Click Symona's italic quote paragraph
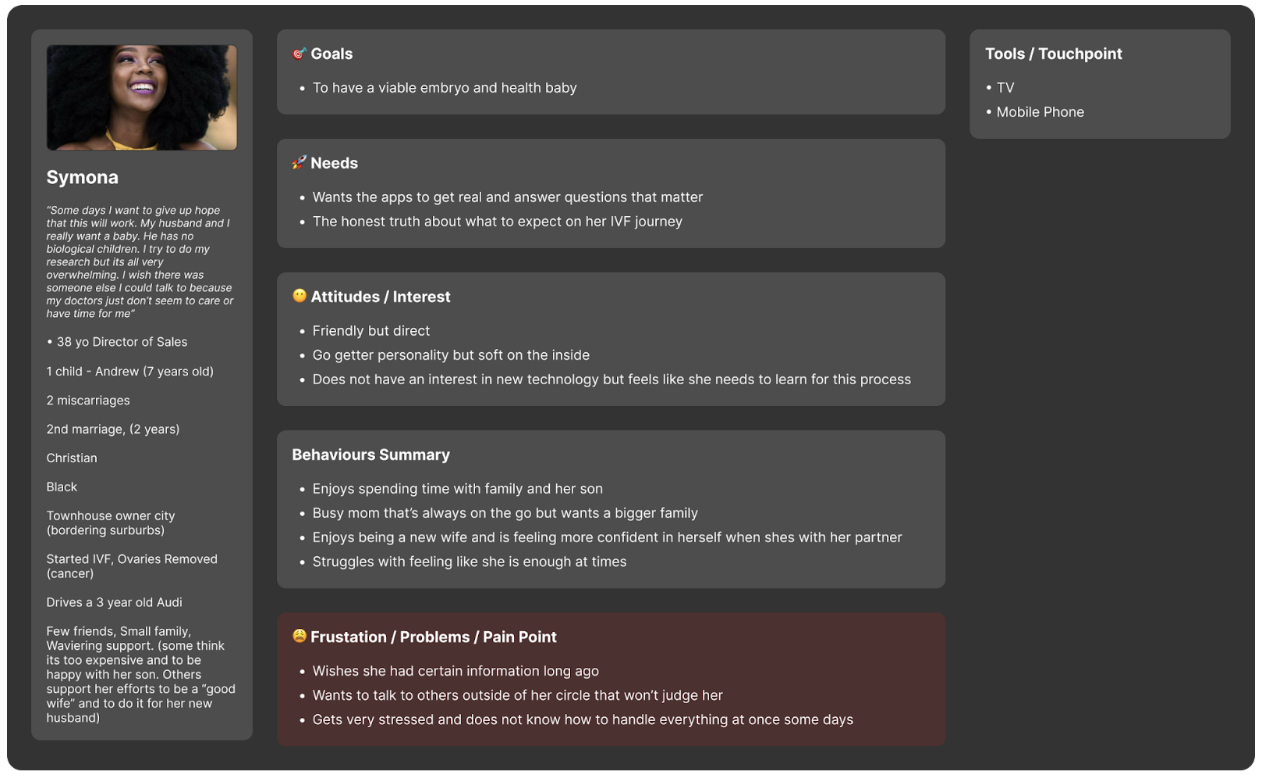The image size is (1264, 780). 140,262
